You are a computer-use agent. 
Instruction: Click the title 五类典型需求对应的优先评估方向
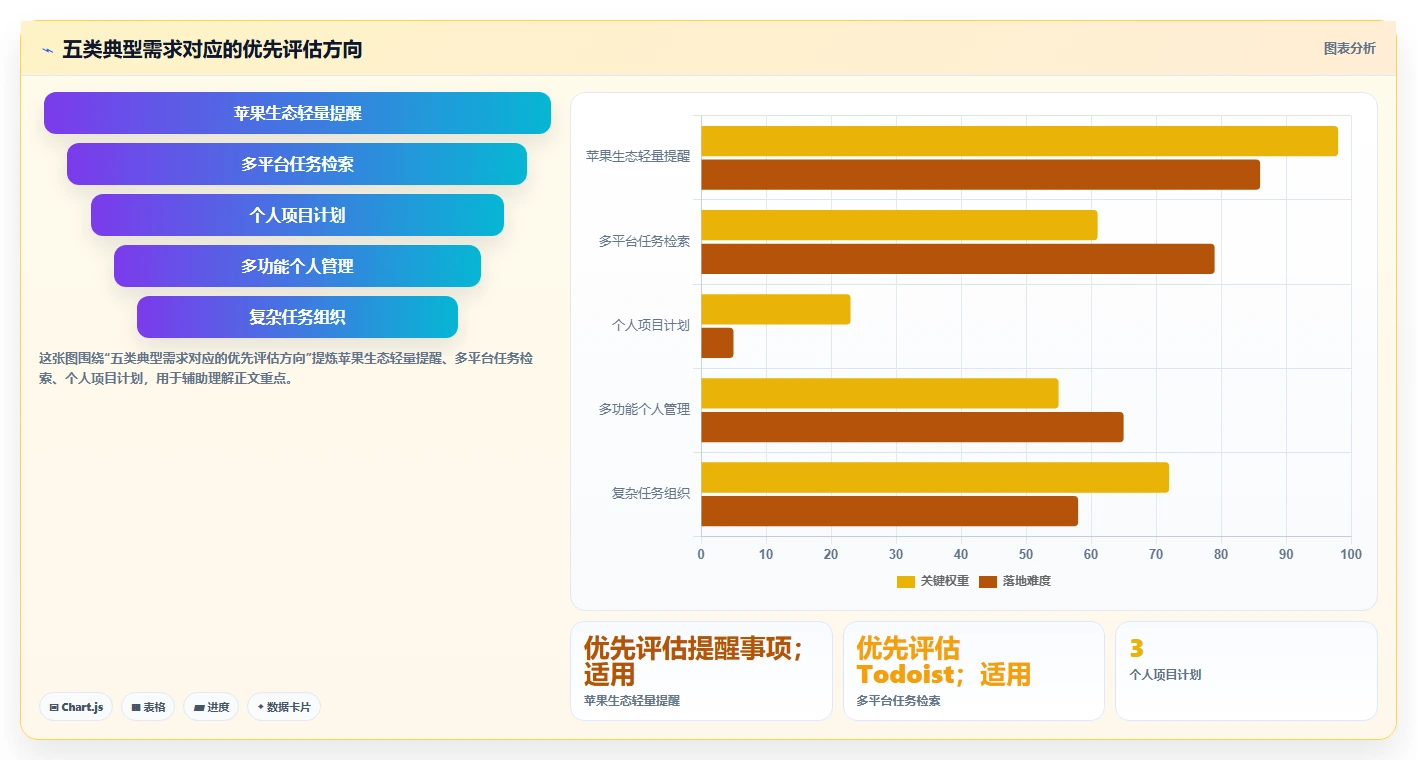(x=212, y=49)
